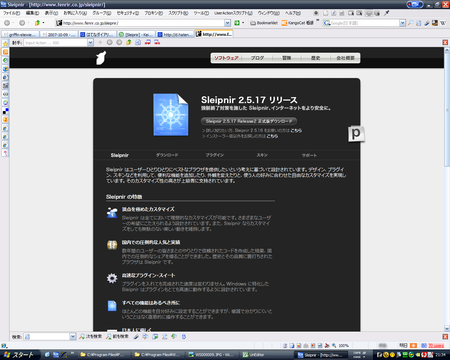The image size is (450, 360).
Task: Click the first red car icon in action toolbar
Action: click(147, 42)
